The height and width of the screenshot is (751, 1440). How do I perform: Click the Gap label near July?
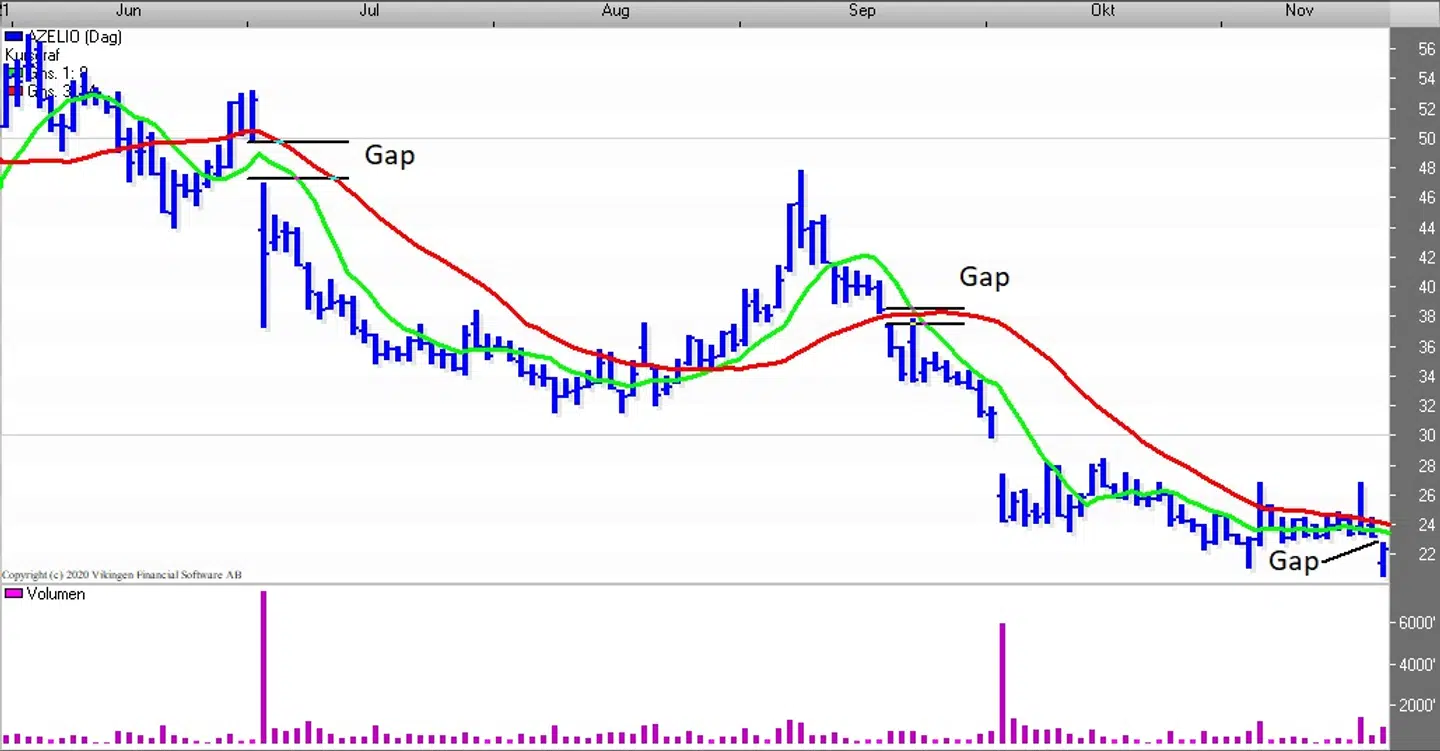(x=389, y=156)
